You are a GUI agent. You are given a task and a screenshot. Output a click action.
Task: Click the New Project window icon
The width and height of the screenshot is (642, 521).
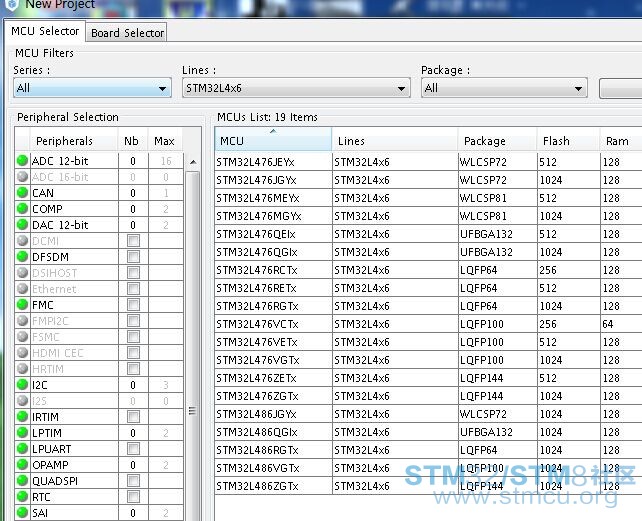[x=13, y=4]
